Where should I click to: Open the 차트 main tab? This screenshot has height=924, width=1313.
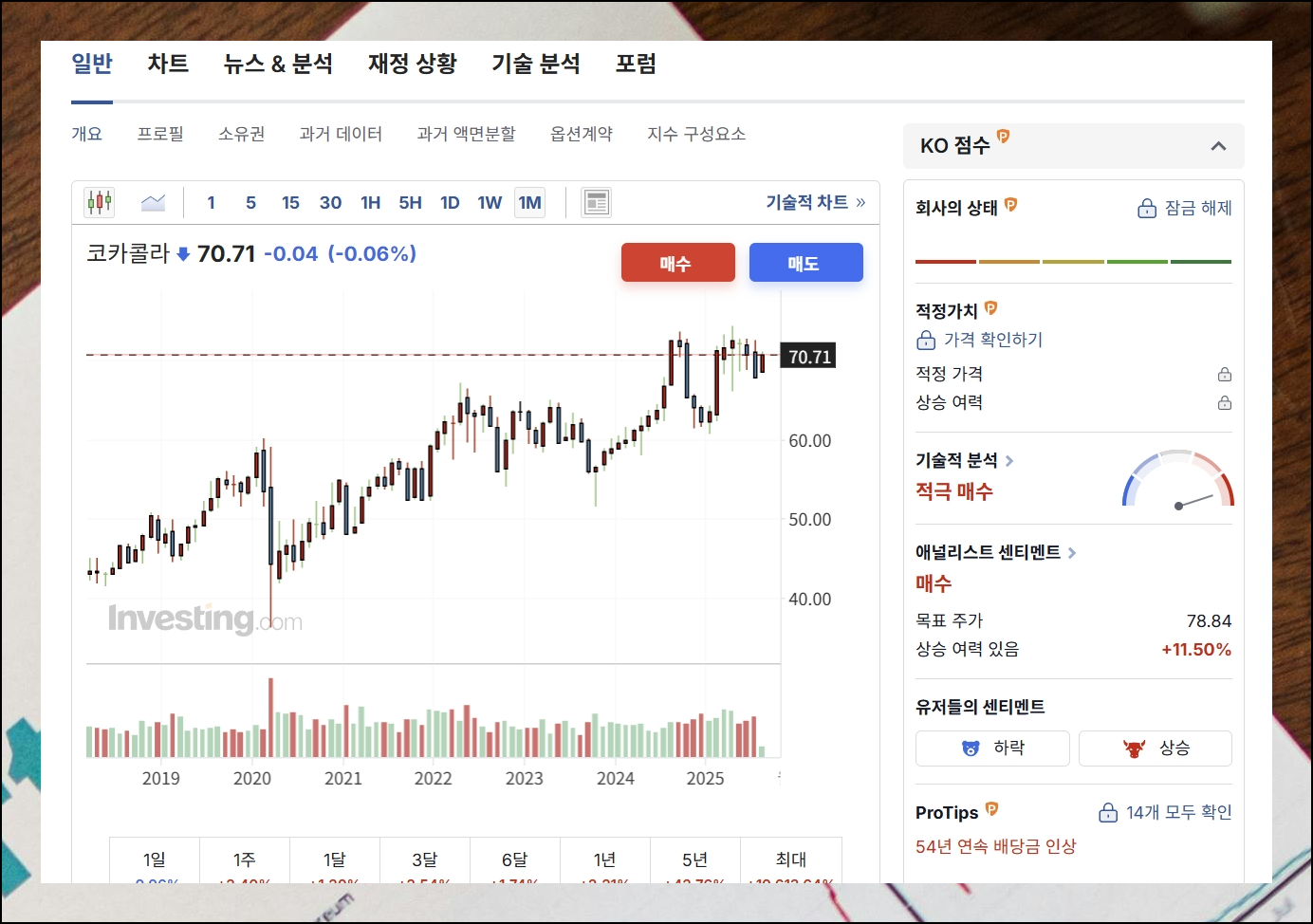tap(168, 64)
